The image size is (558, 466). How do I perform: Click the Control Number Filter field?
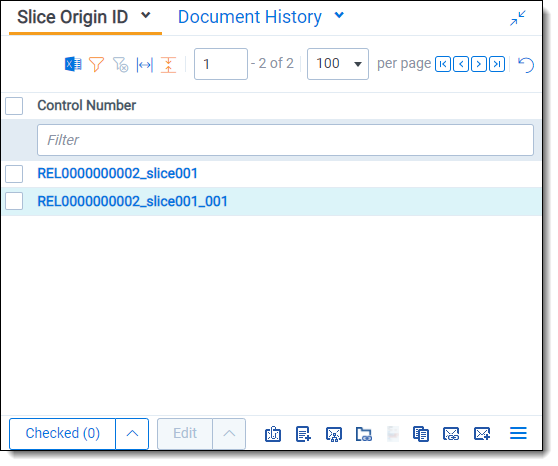pos(285,140)
